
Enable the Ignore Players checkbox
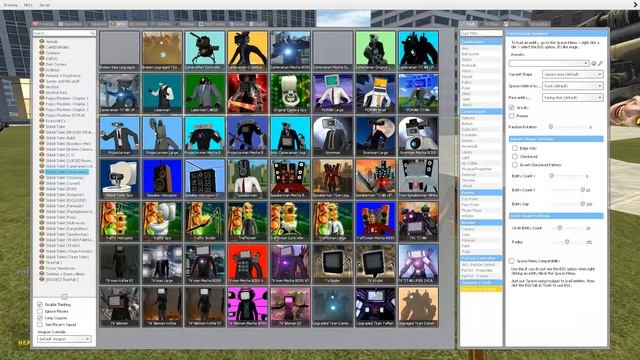pos(40,311)
